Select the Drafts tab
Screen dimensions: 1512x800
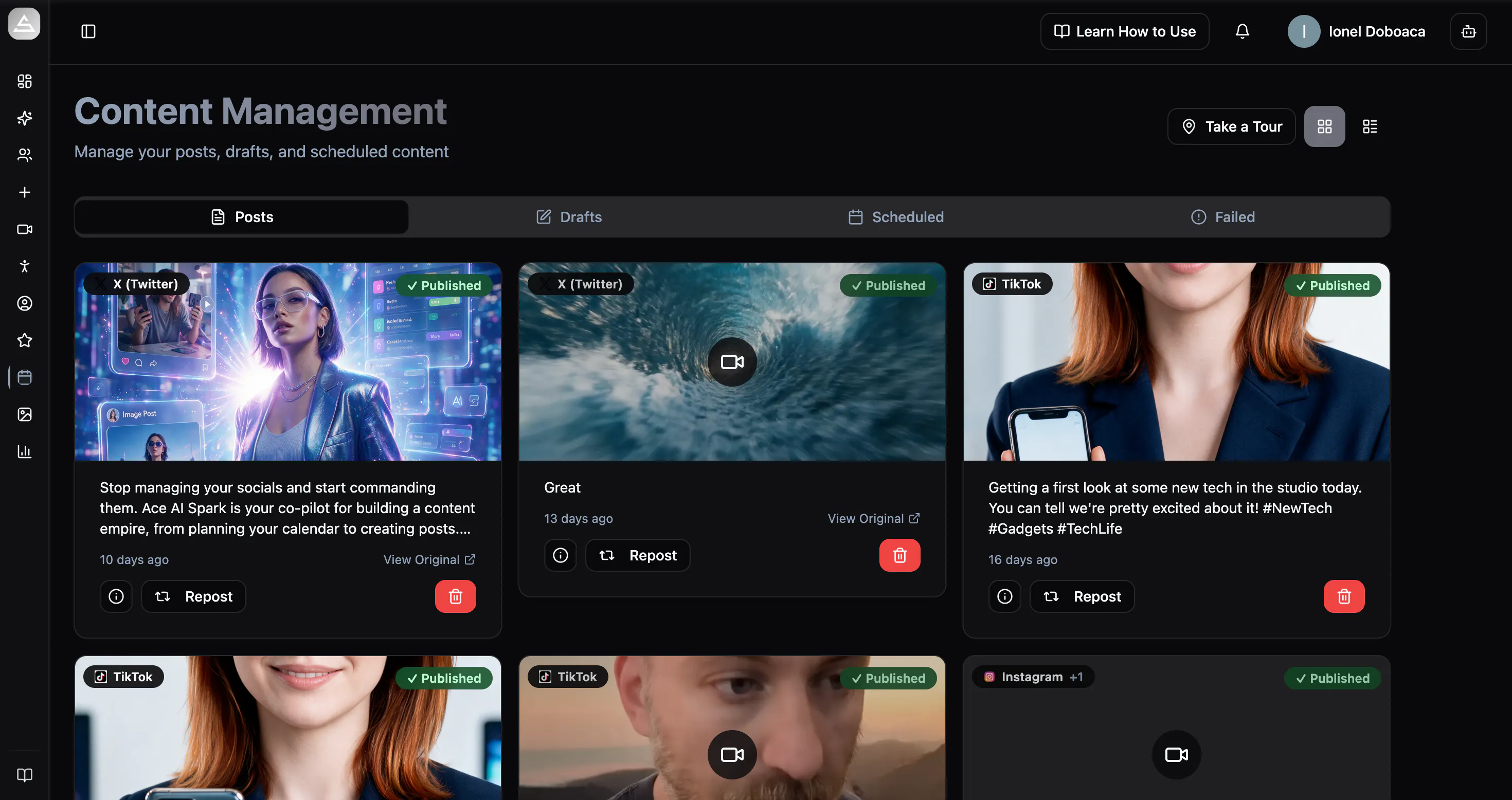[x=569, y=216]
